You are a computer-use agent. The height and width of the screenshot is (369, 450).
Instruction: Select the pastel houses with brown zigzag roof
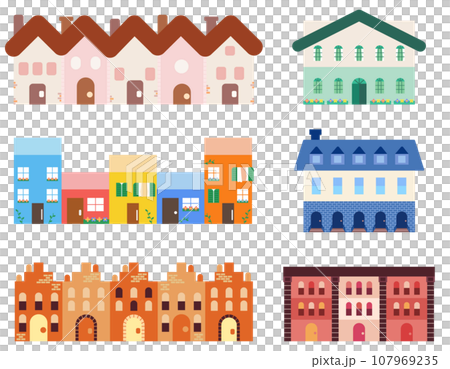[x=134, y=59]
